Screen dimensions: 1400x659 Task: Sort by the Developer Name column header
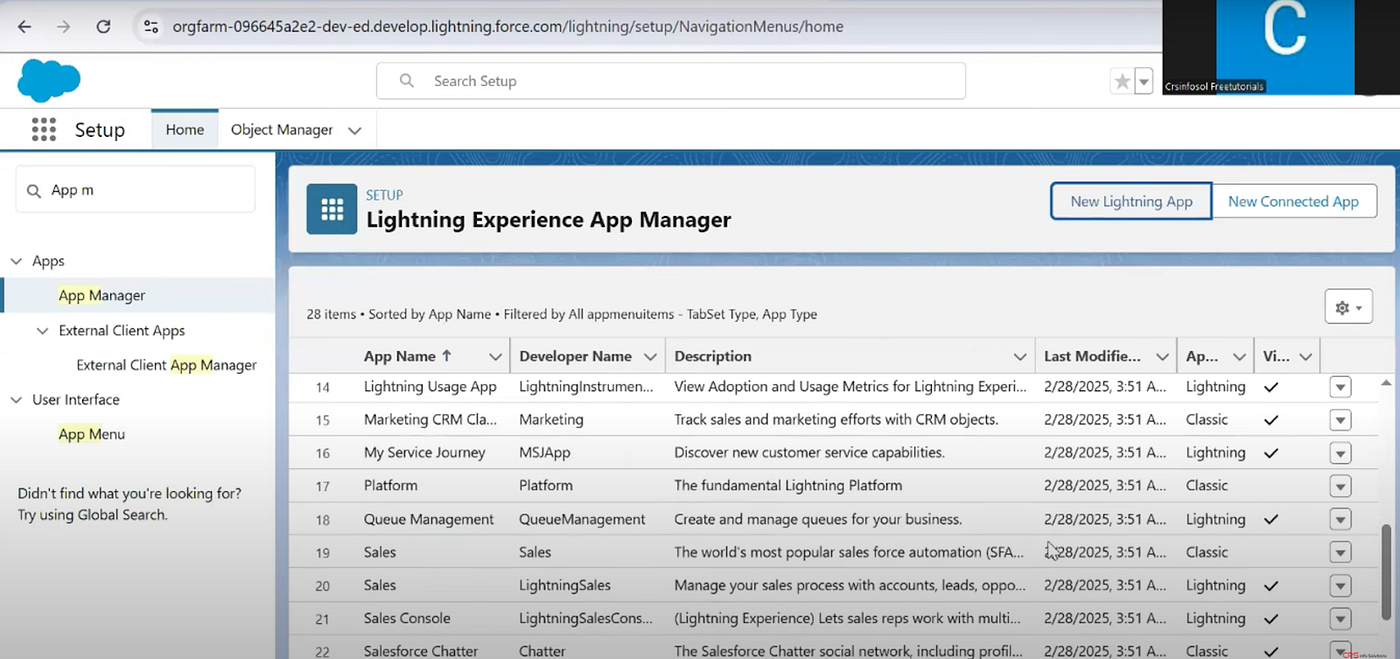pos(575,356)
